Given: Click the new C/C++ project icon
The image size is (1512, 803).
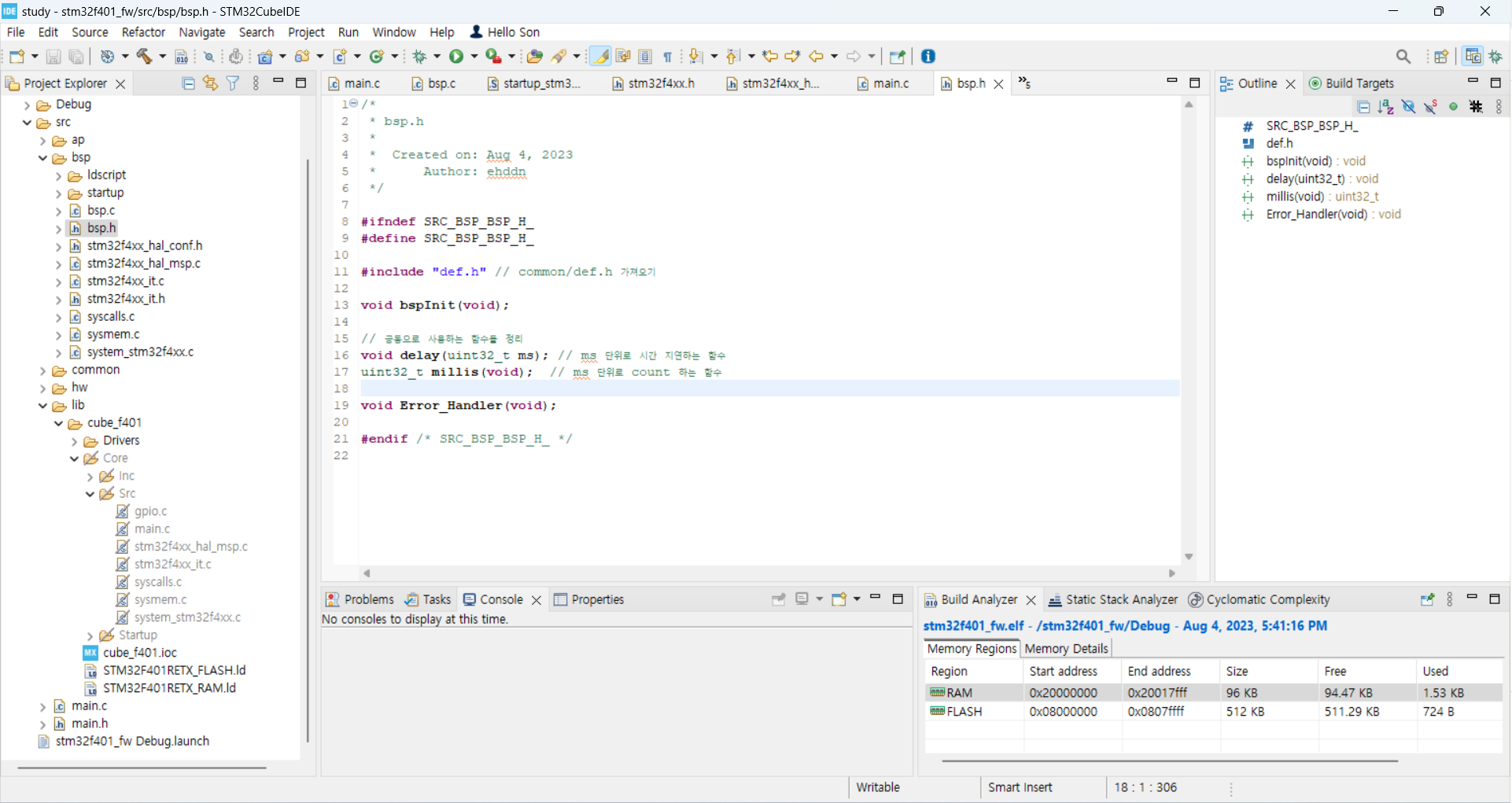Looking at the screenshot, I should [266, 56].
